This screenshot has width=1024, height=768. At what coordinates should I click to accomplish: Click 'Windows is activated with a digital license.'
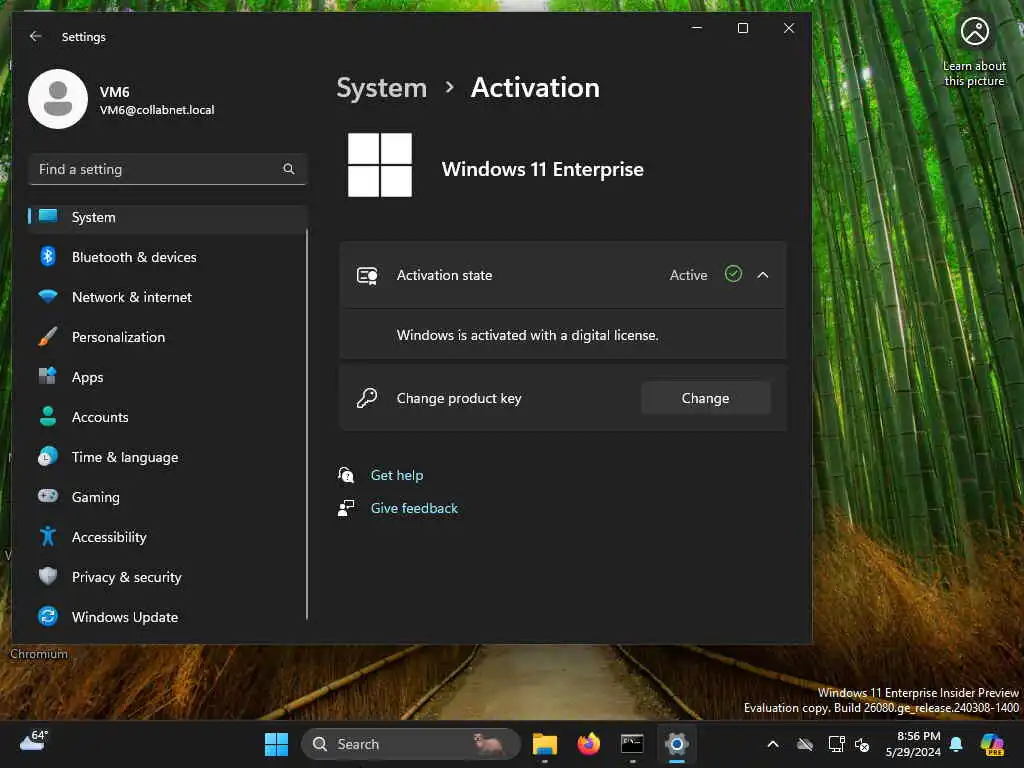(528, 335)
